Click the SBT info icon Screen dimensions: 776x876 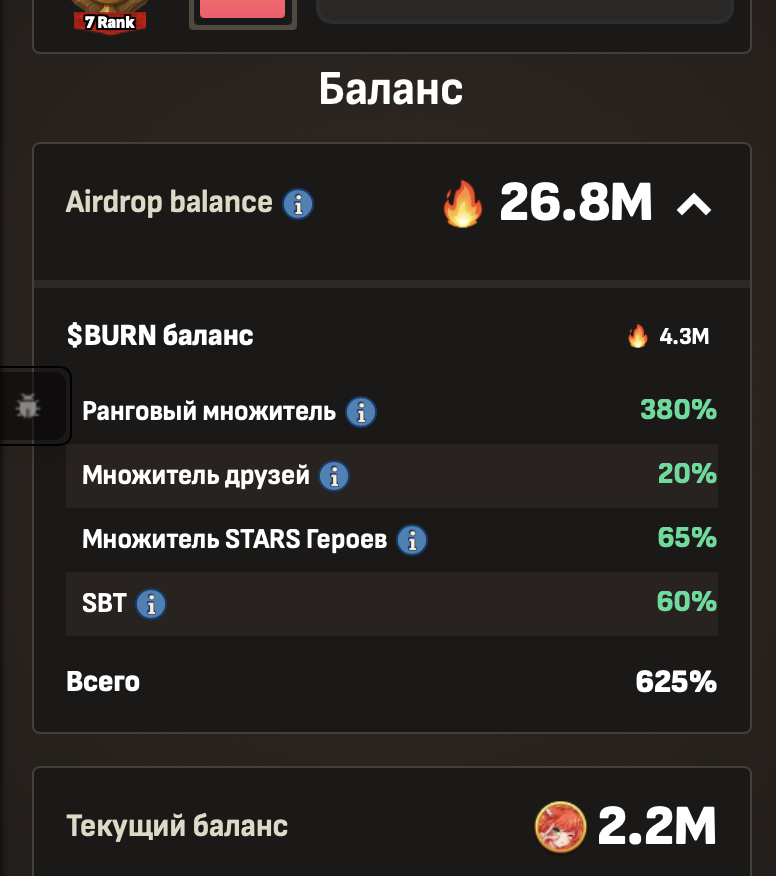point(151,603)
